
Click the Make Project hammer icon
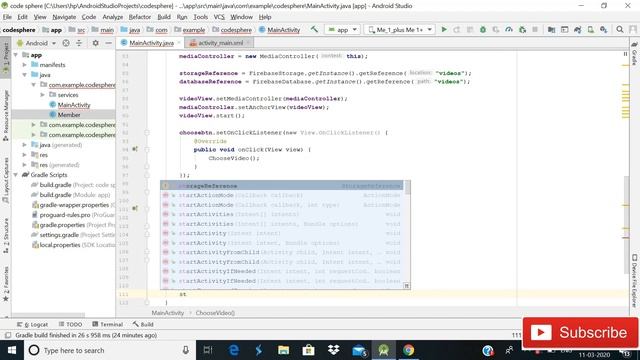pyautogui.click(x=314, y=29)
